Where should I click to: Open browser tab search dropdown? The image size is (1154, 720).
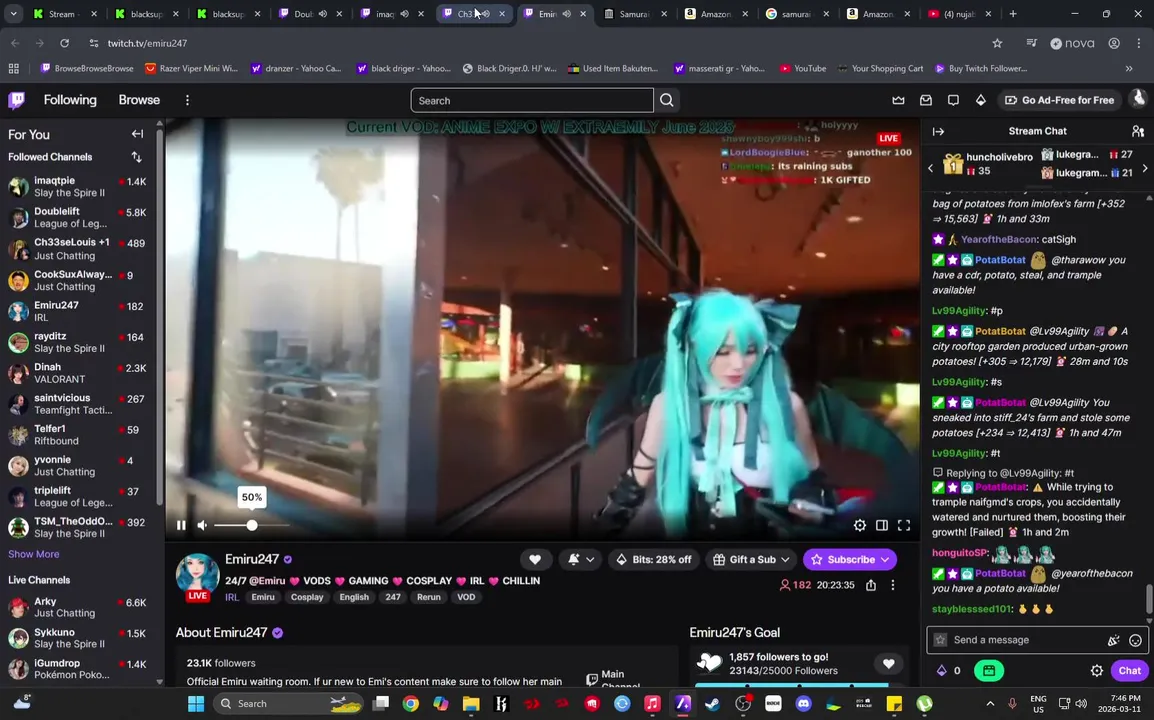(x=13, y=13)
